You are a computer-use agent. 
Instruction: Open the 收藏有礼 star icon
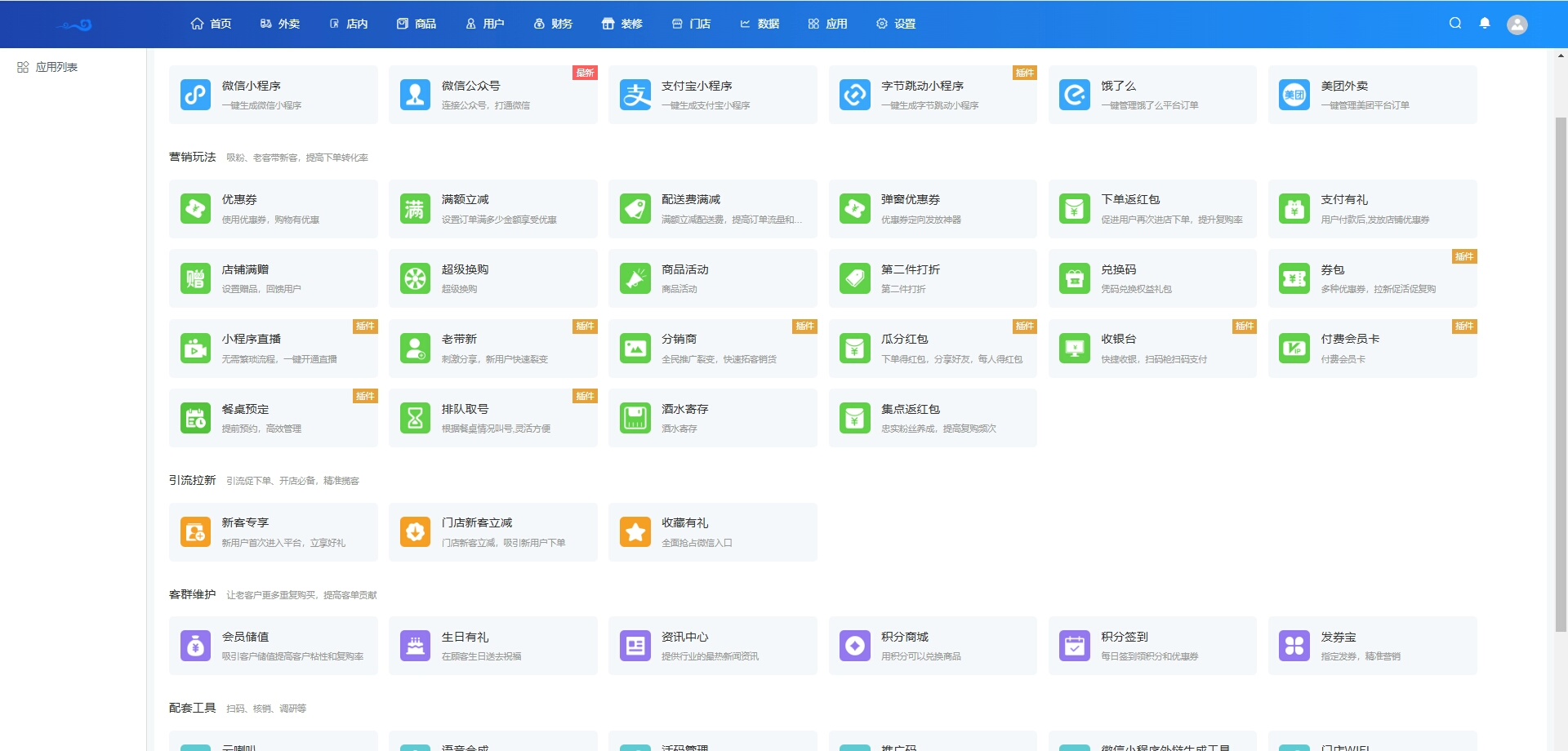[635, 532]
